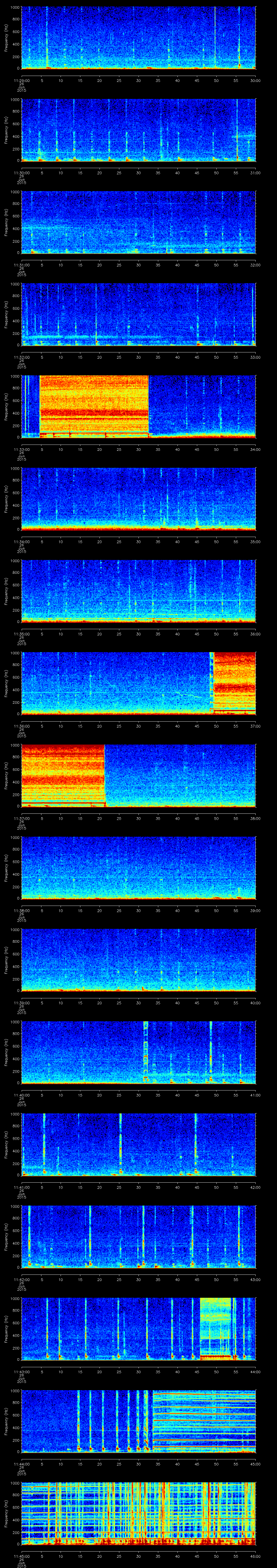
Task: Click the 34:00 end time label
Action: coord(255,449)
